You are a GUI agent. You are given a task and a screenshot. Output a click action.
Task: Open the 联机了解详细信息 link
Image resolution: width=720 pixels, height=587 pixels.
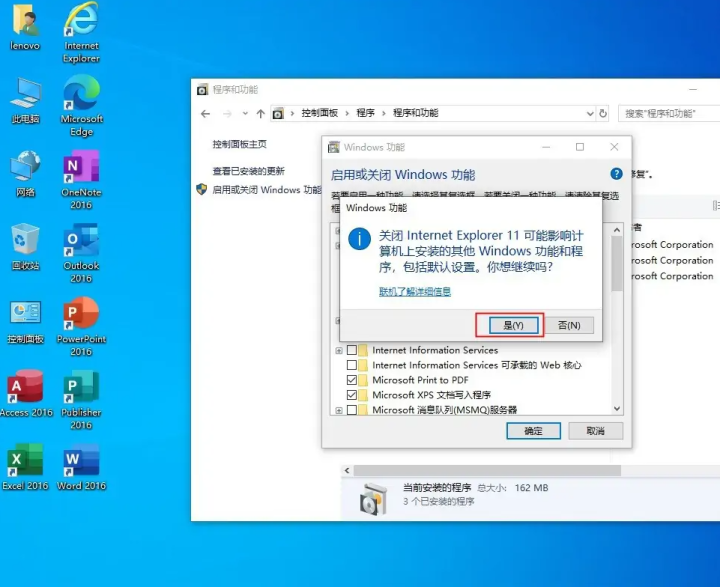[414, 292]
